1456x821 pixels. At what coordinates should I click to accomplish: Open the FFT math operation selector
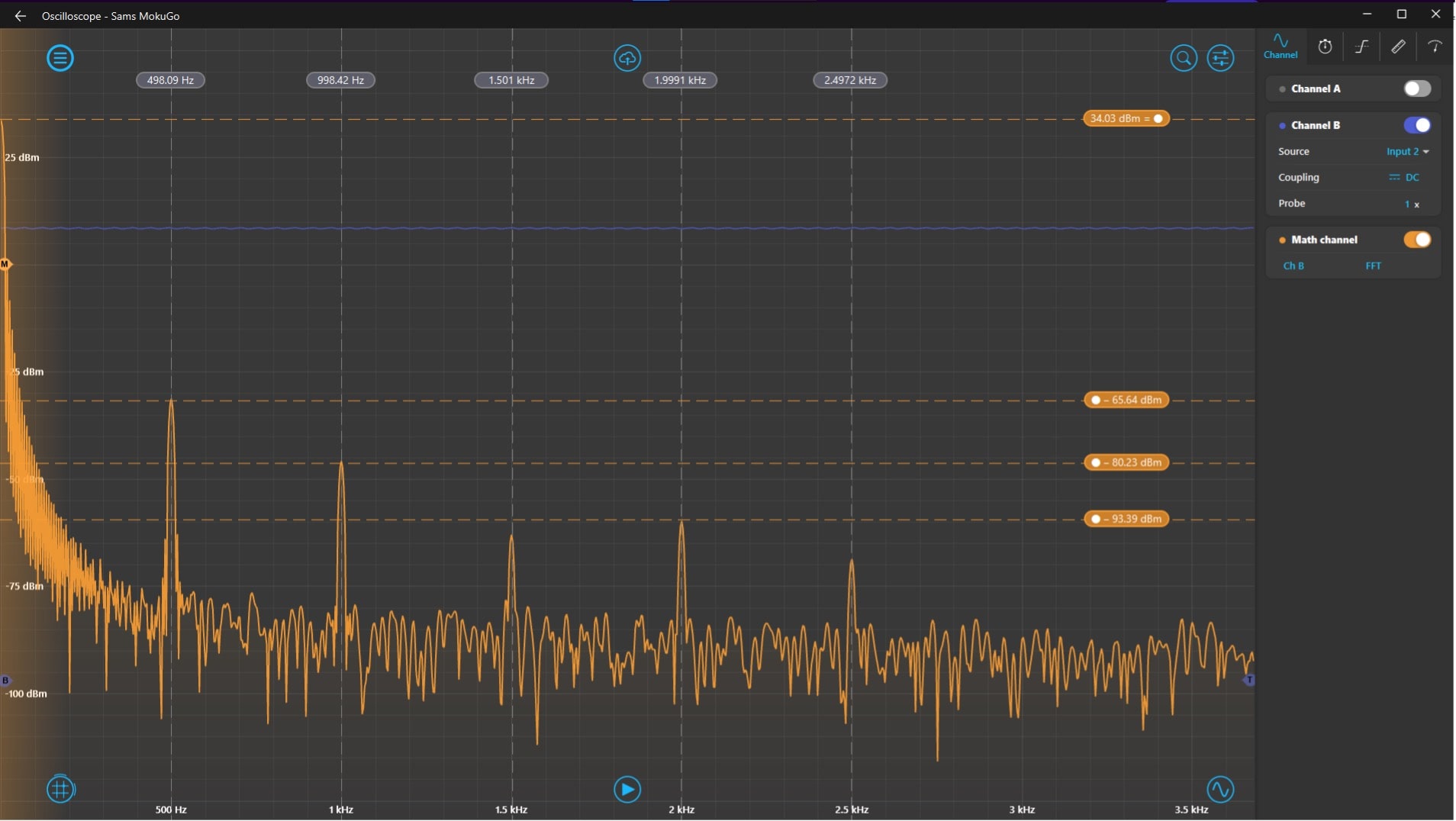click(x=1373, y=266)
